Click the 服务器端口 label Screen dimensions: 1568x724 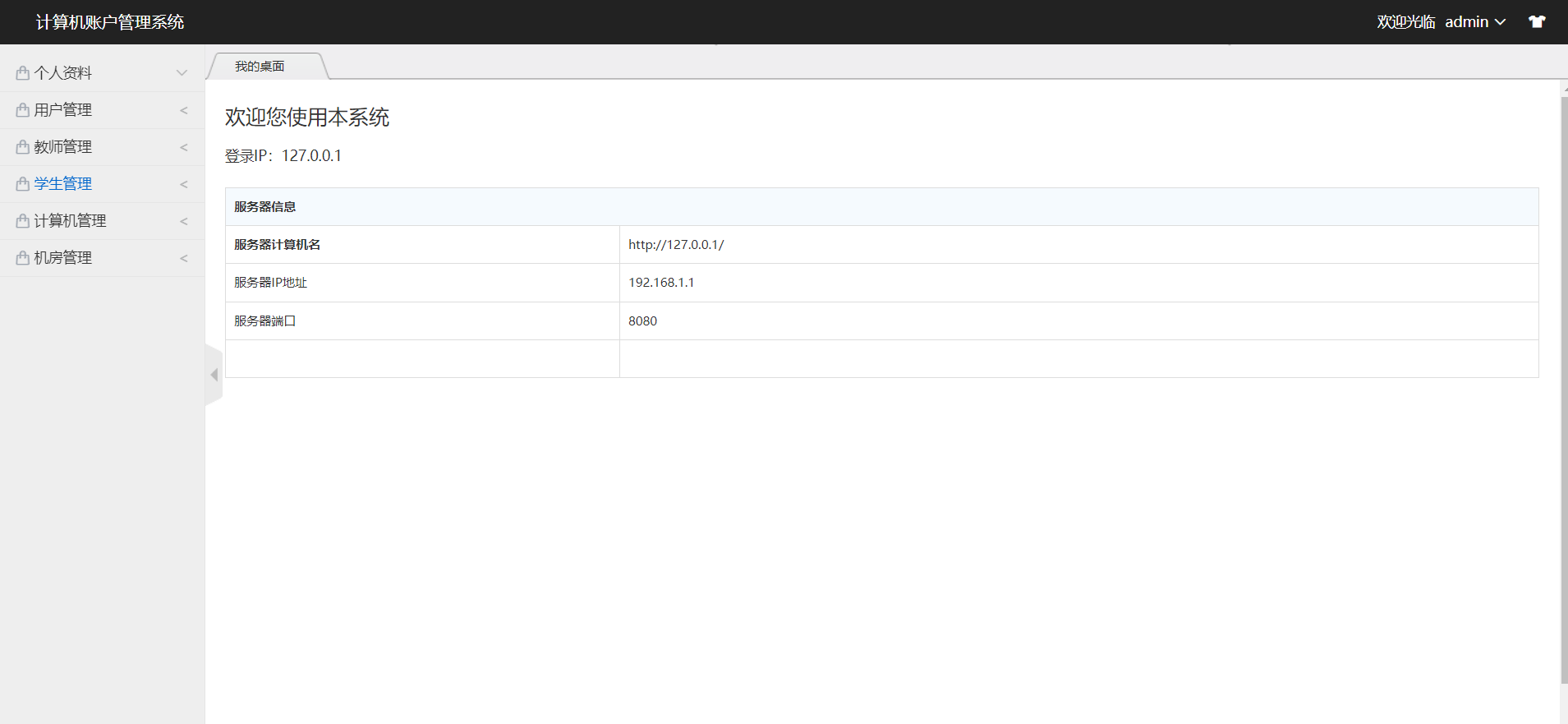(x=264, y=321)
